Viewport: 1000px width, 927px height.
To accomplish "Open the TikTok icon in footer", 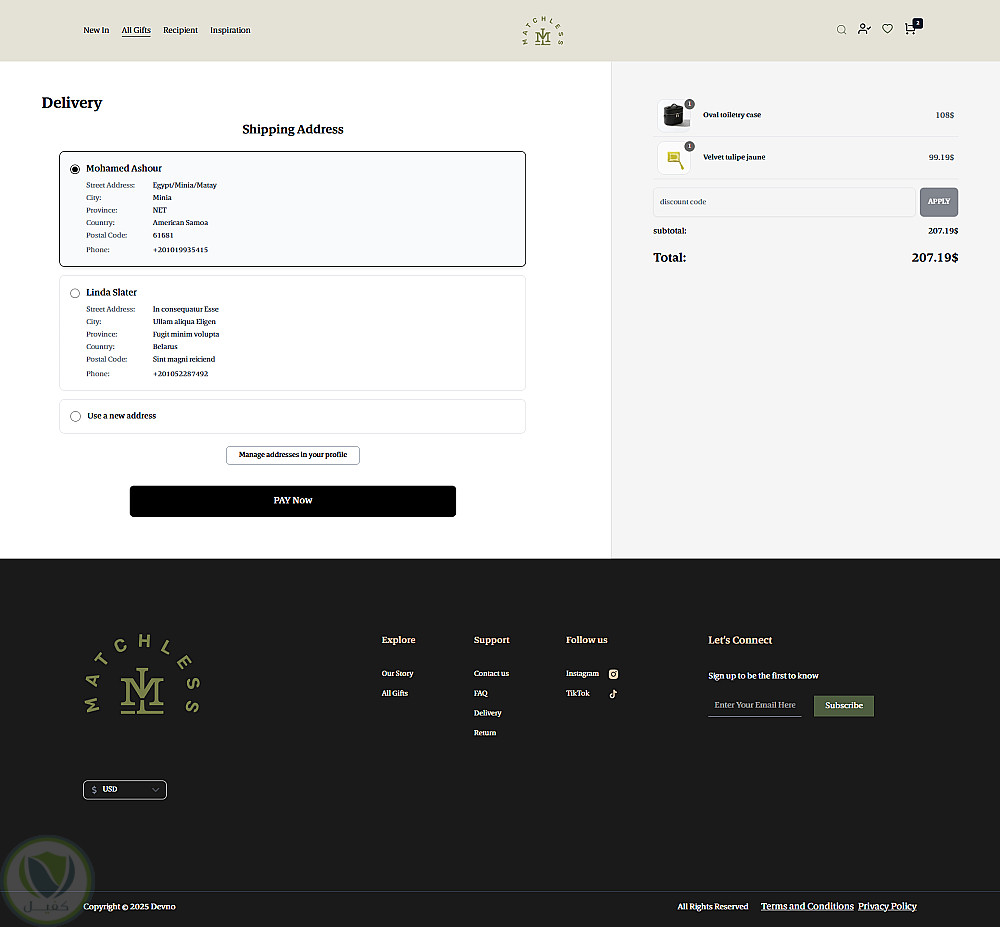I will 613,694.
